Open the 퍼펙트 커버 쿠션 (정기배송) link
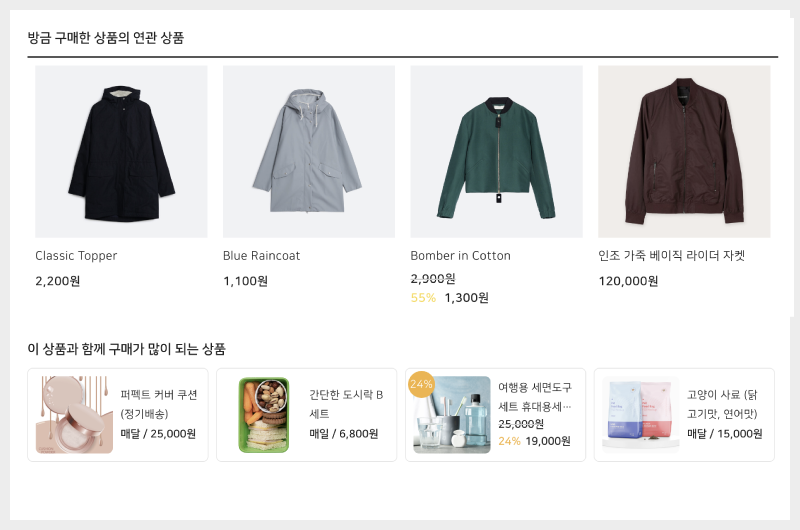 click(x=158, y=403)
